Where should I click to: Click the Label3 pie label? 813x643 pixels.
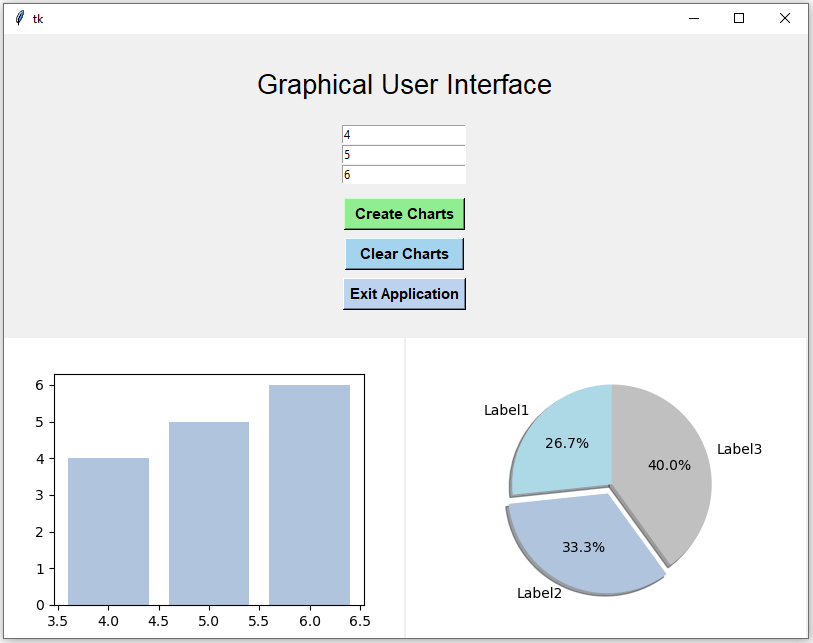739,449
